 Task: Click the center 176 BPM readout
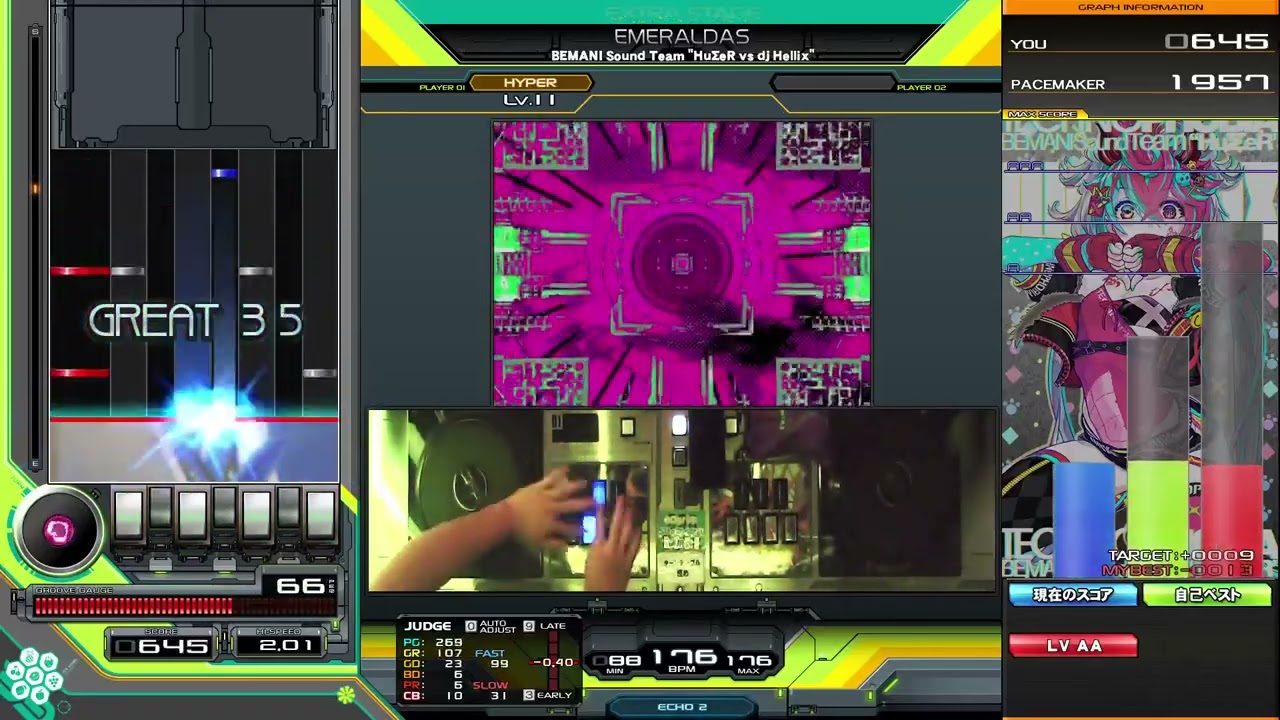(x=684, y=657)
